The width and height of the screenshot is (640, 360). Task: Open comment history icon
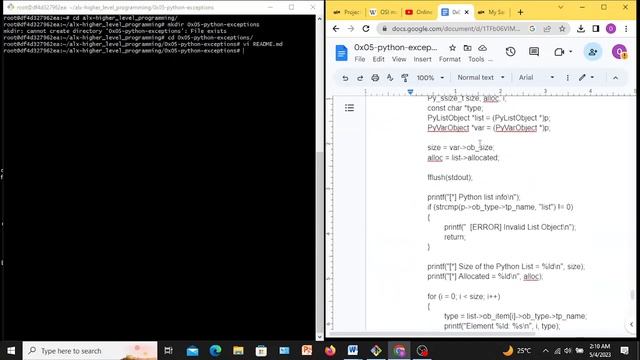click(534, 52)
